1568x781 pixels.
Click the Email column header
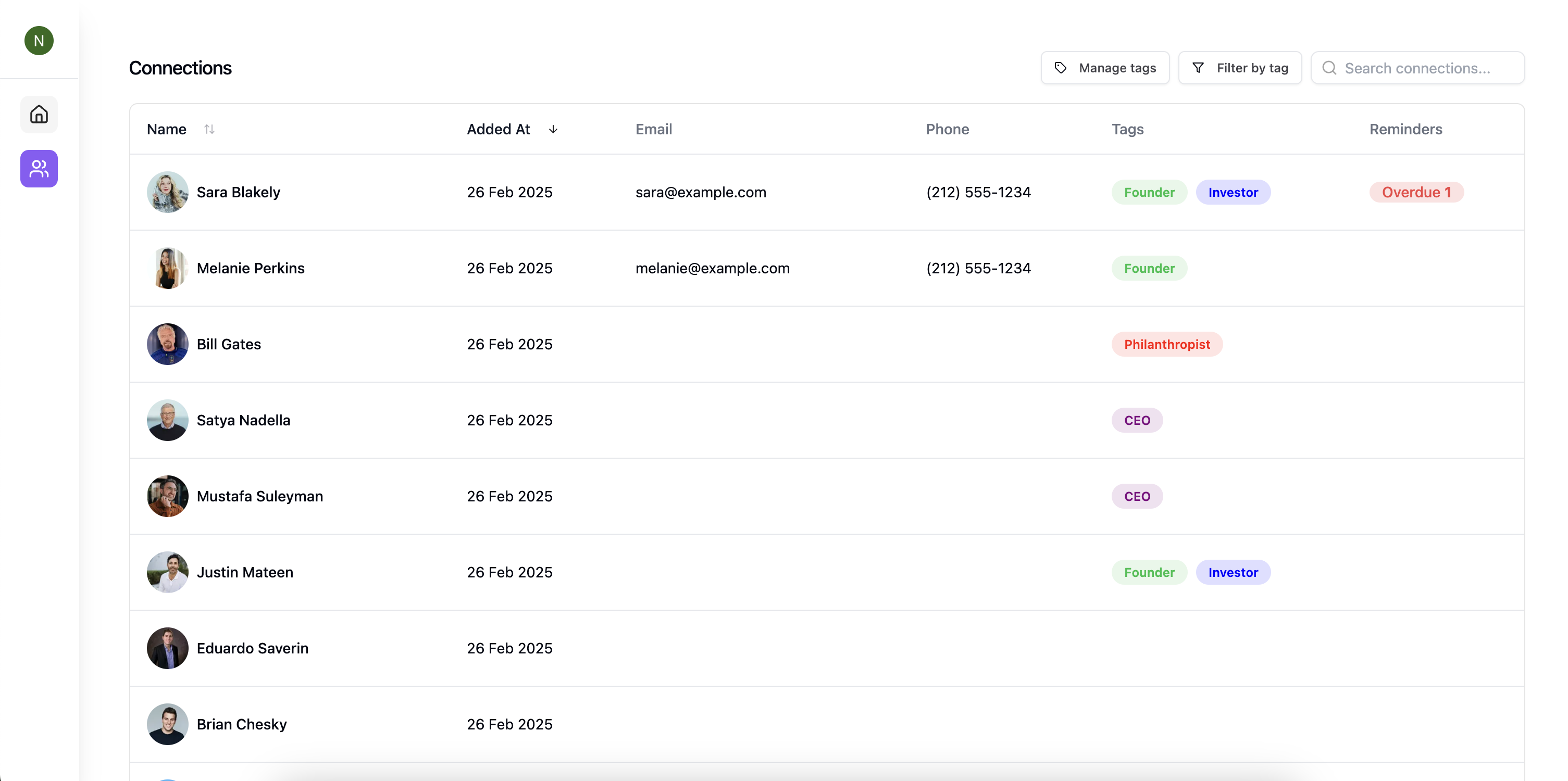pyautogui.click(x=654, y=129)
